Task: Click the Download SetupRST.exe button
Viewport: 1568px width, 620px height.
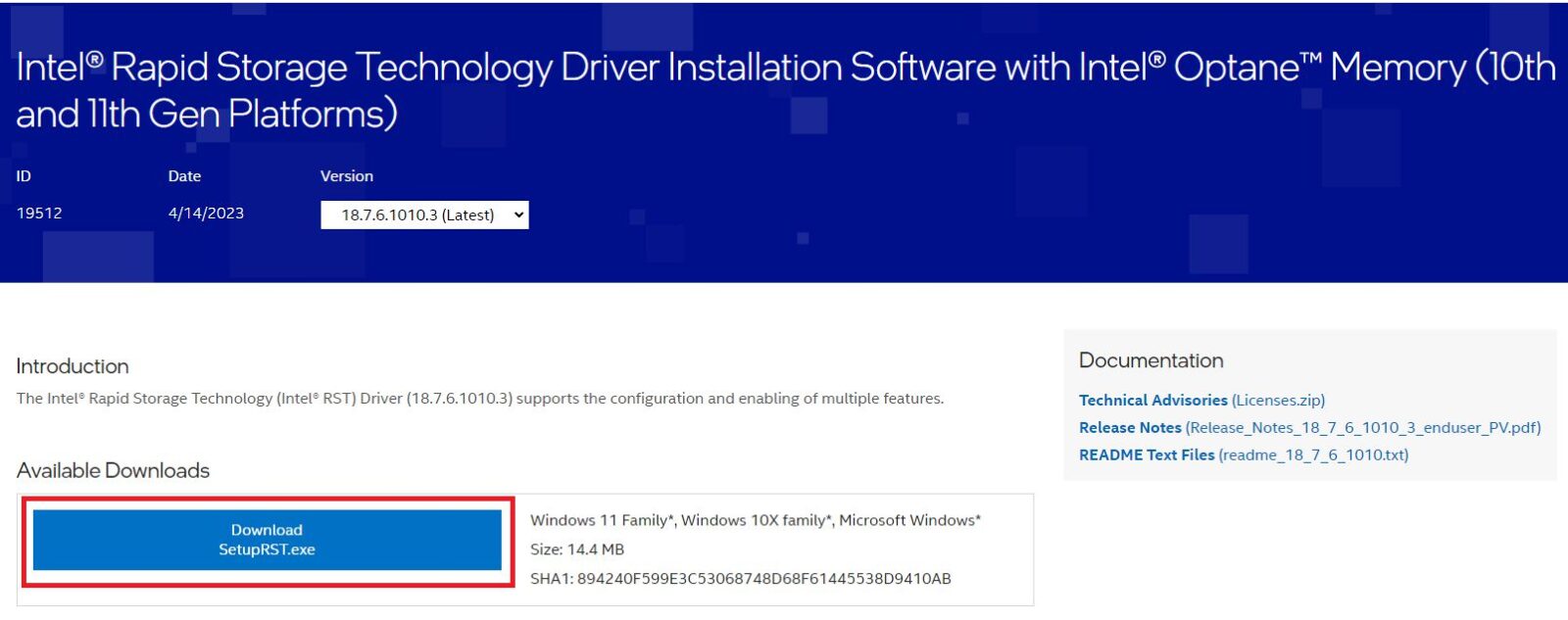Action: 267,540
